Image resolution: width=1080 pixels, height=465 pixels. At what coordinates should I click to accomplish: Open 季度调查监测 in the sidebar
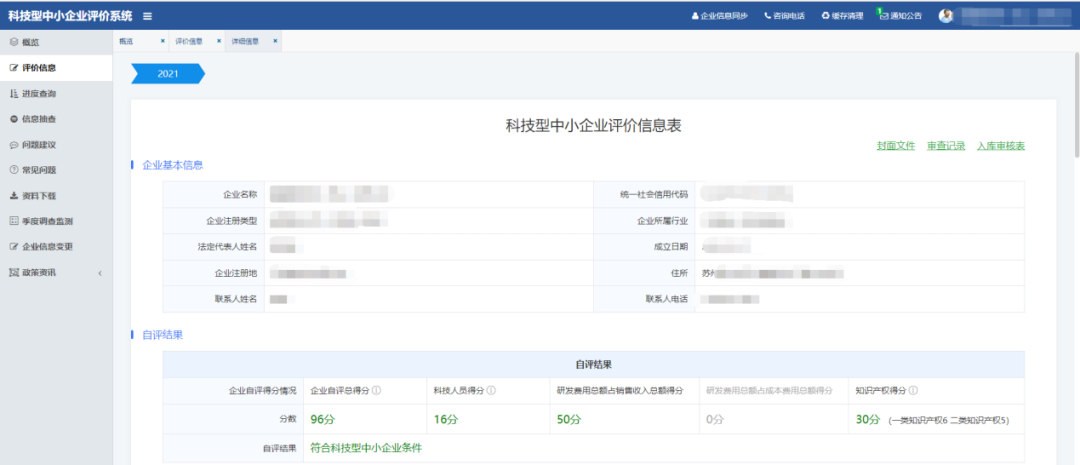(56, 221)
